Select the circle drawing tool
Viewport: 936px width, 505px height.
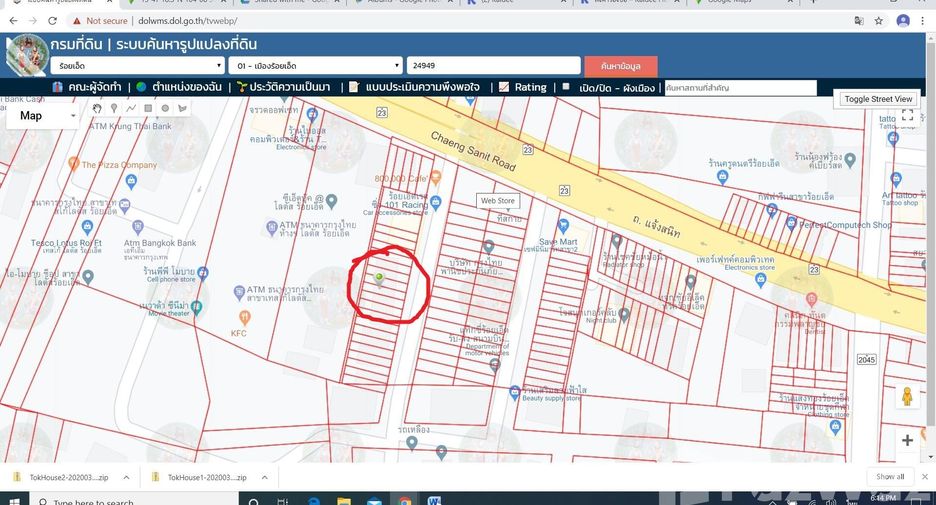[x=165, y=108]
